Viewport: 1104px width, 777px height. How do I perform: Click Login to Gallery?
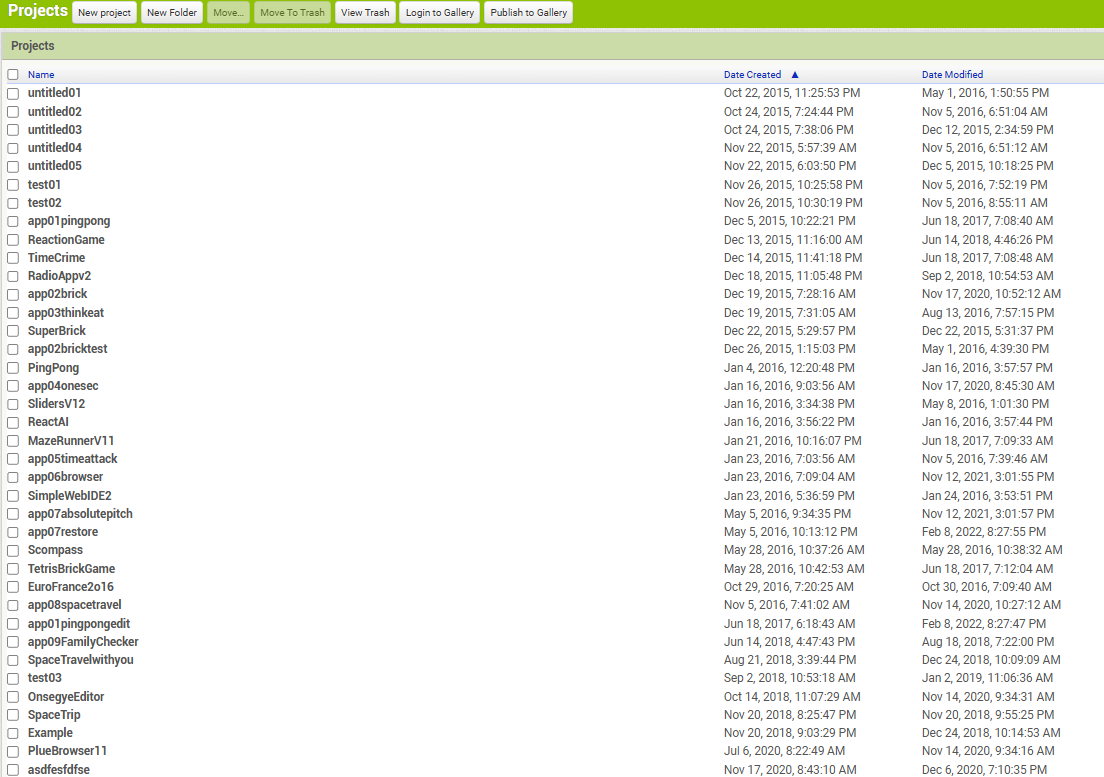(439, 13)
